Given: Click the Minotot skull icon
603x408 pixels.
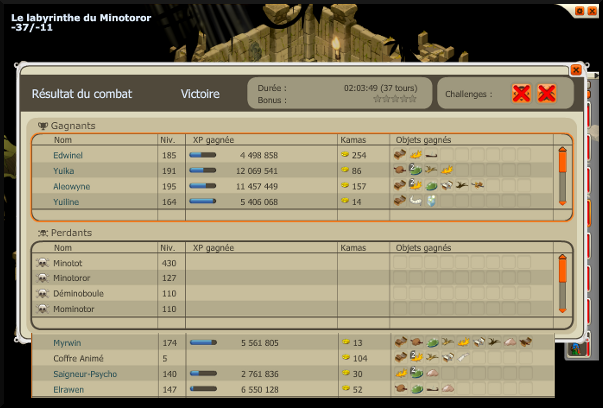Looking at the screenshot, I should point(42,263).
